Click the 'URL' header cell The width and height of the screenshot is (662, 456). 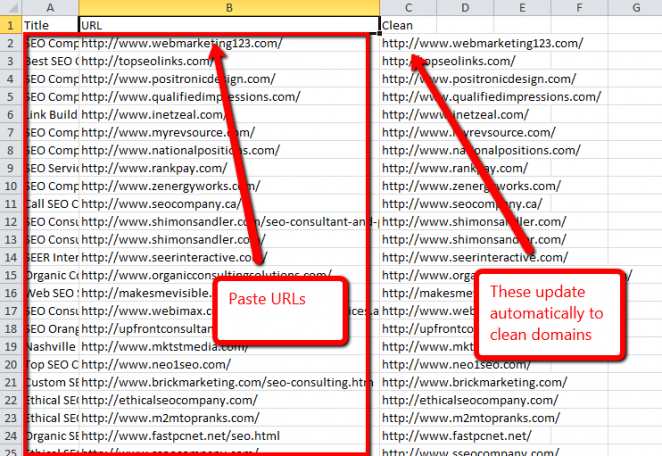229,25
